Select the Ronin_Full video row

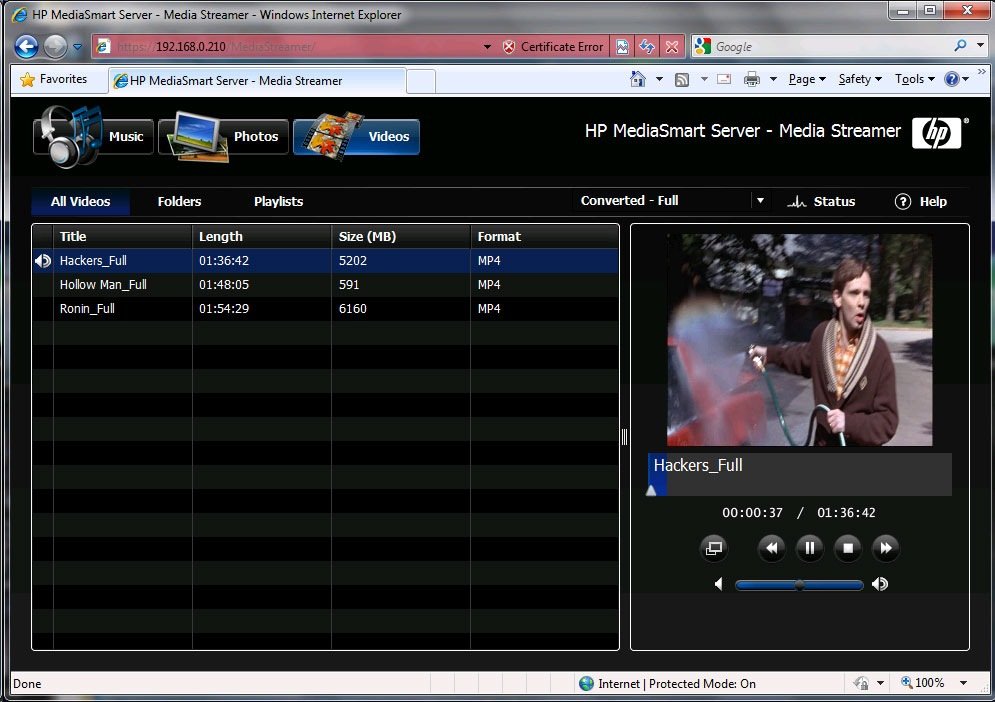[x=326, y=309]
